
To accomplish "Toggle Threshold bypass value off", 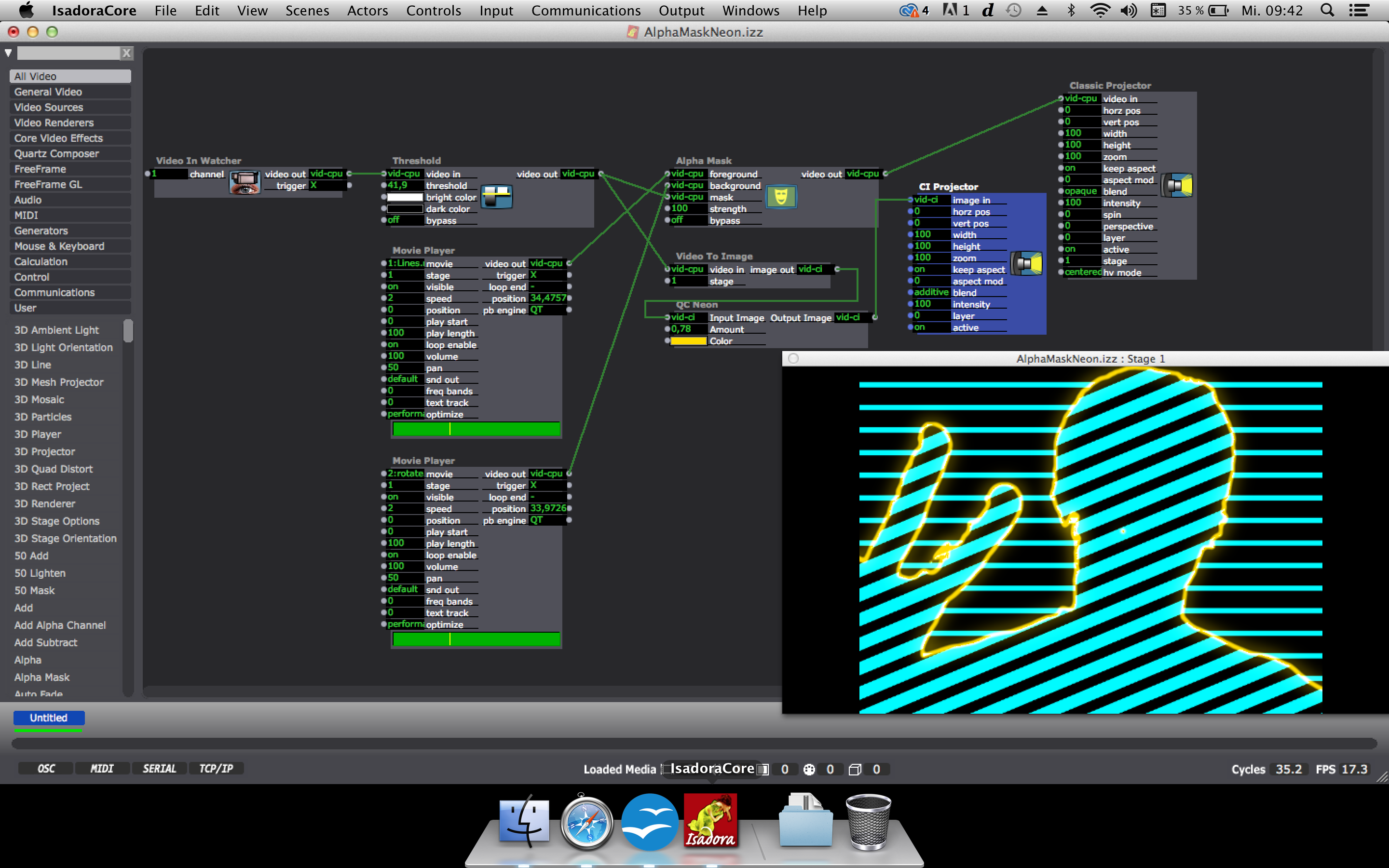I will point(404,220).
